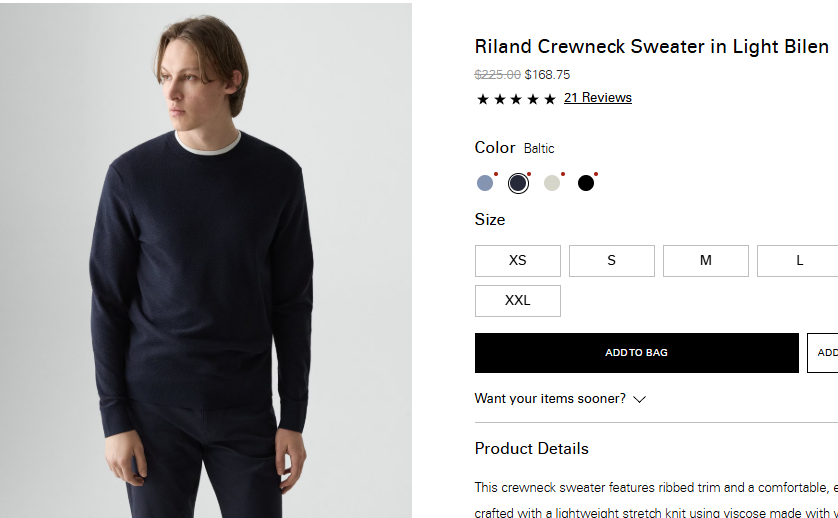The height and width of the screenshot is (518, 838).
Task: Switch to the black color swatch
Action: [586, 183]
